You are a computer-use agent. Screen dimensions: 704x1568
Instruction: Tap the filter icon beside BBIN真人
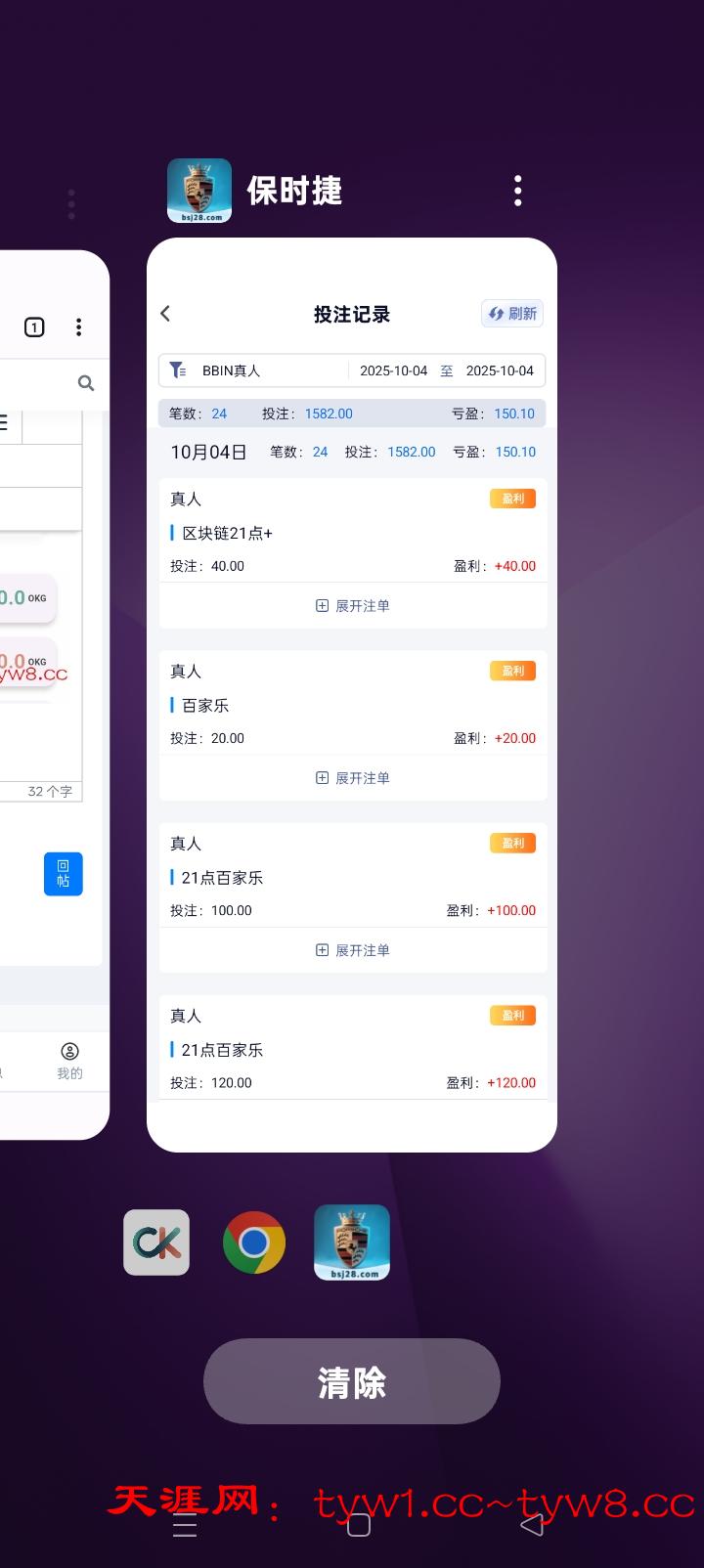coord(178,370)
